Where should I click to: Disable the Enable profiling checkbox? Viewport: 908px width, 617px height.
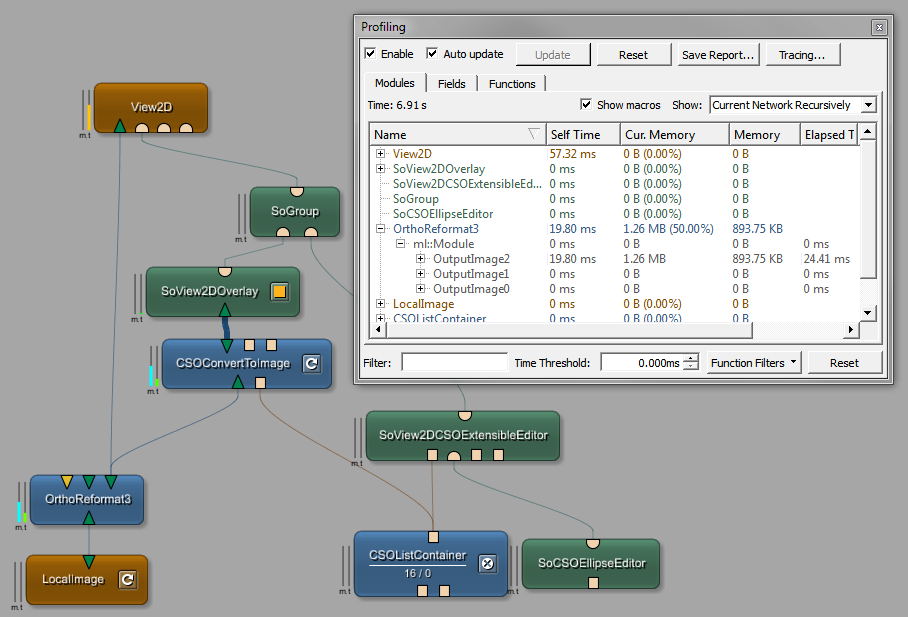point(371,54)
